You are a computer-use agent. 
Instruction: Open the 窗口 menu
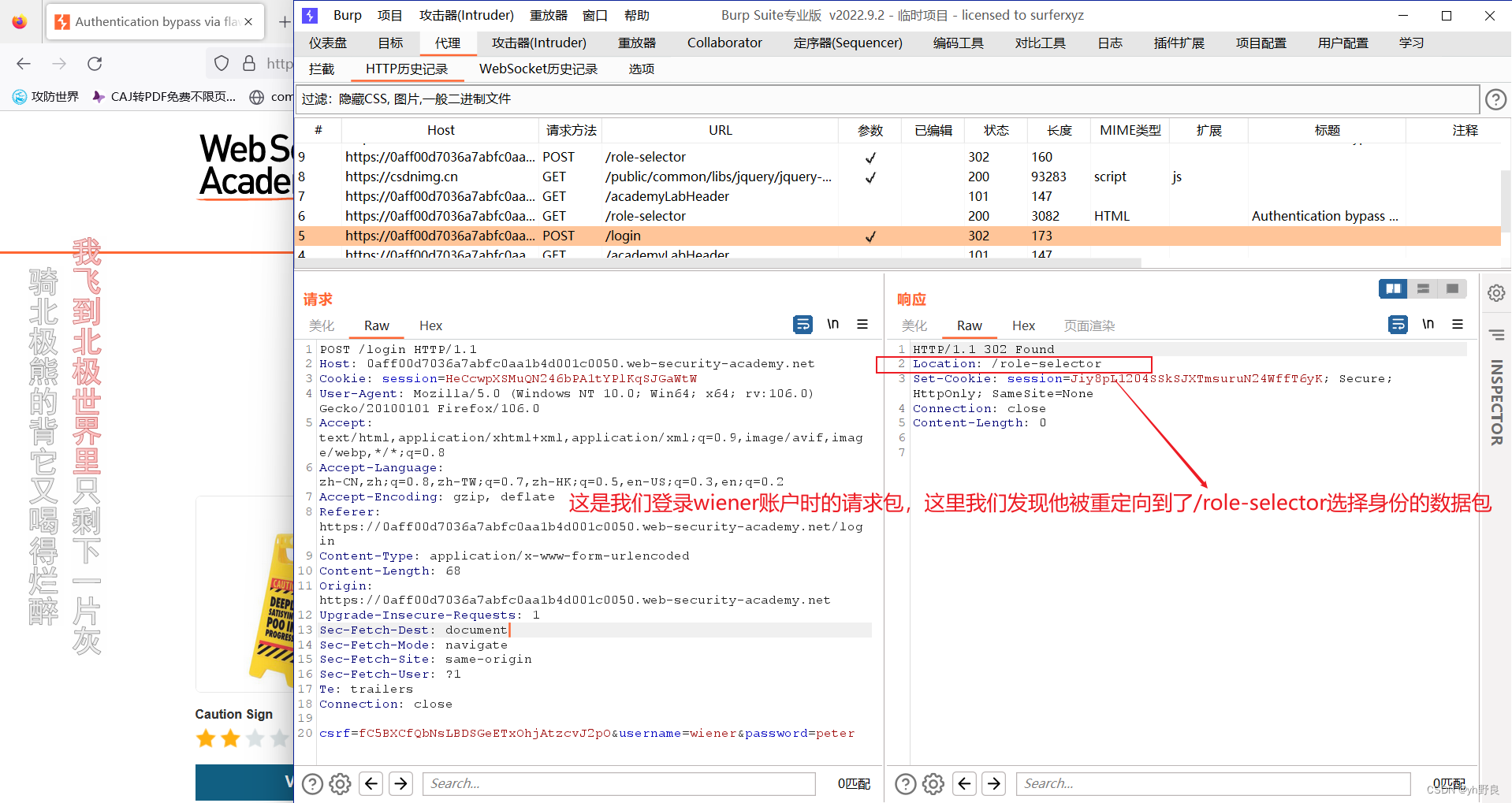[x=594, y=15]
